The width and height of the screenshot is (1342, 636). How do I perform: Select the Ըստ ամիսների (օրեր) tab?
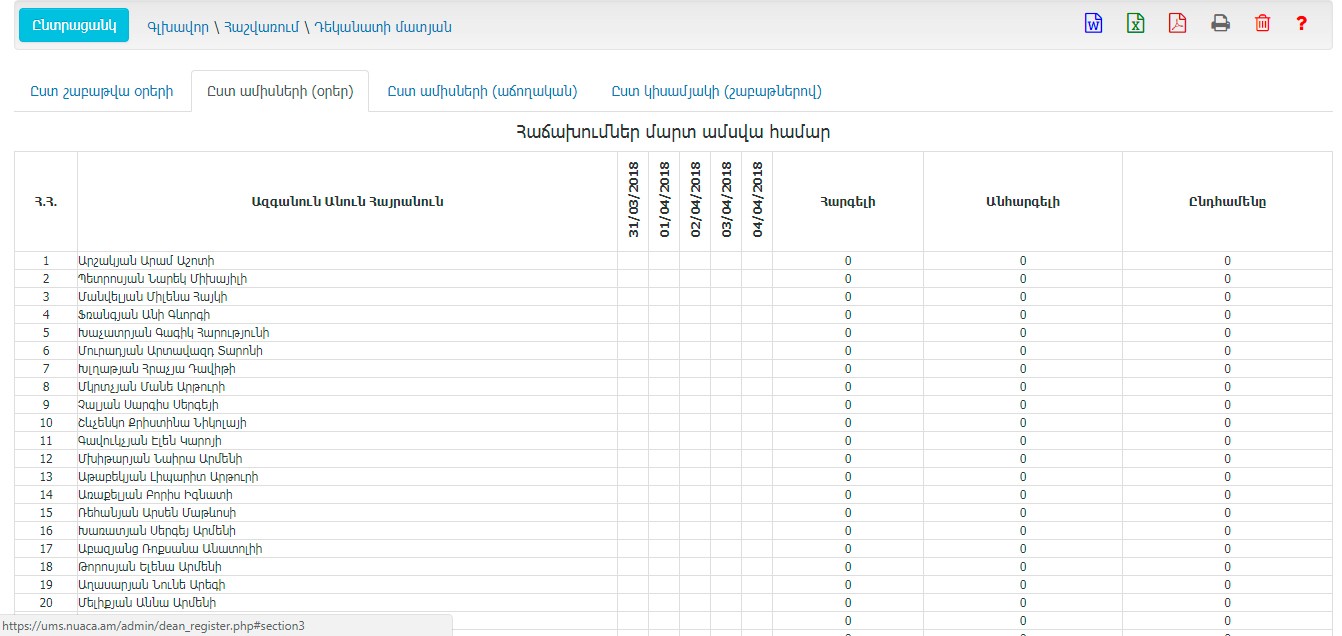click(x=280, y=91)
